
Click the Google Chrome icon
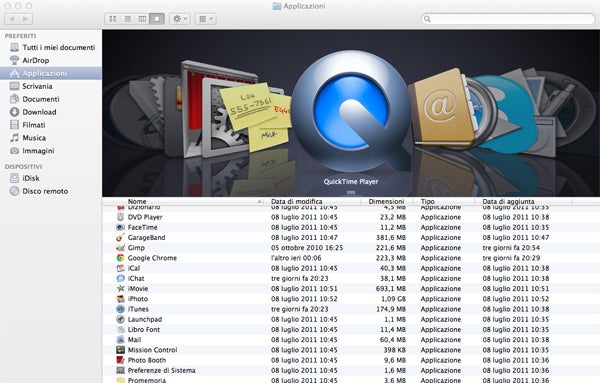tap(121, 258)
